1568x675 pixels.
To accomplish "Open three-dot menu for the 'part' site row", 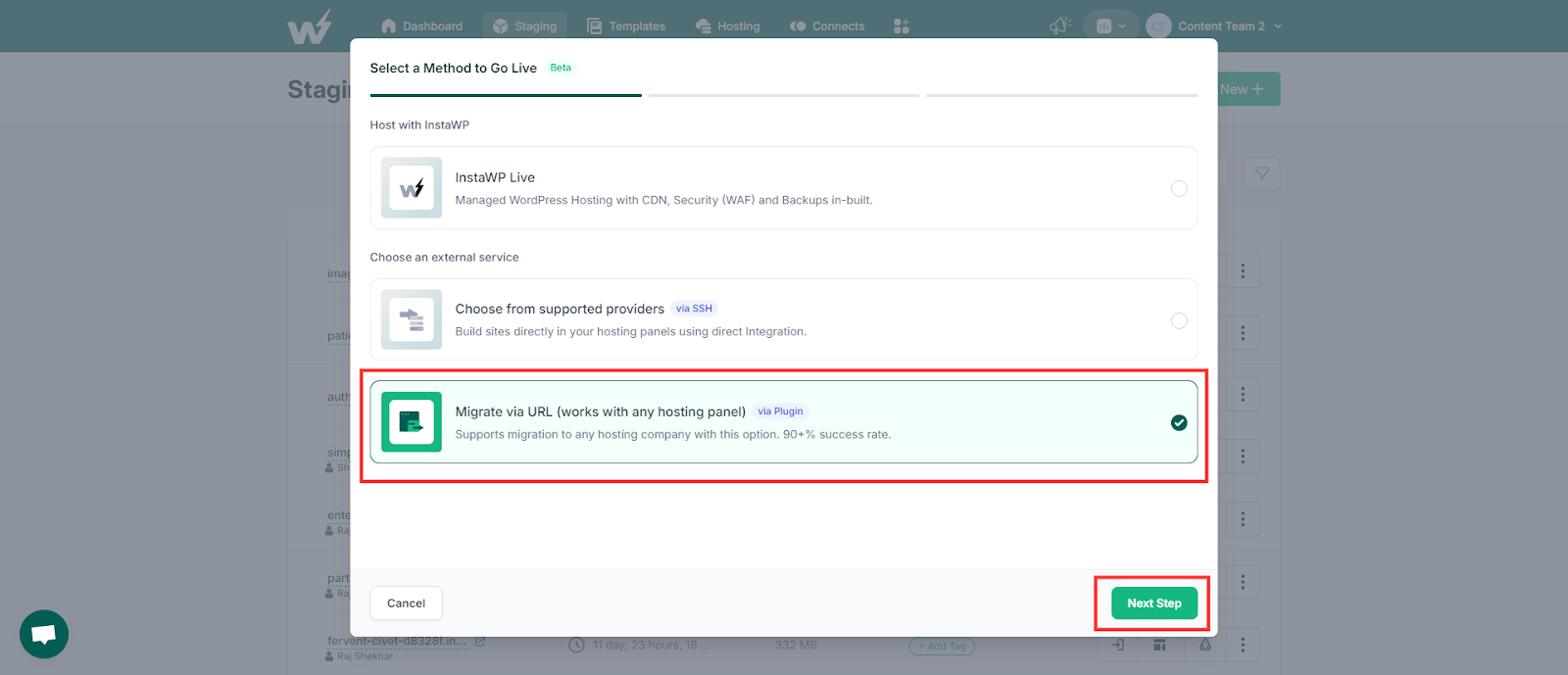I will (x=1243, y=582).
